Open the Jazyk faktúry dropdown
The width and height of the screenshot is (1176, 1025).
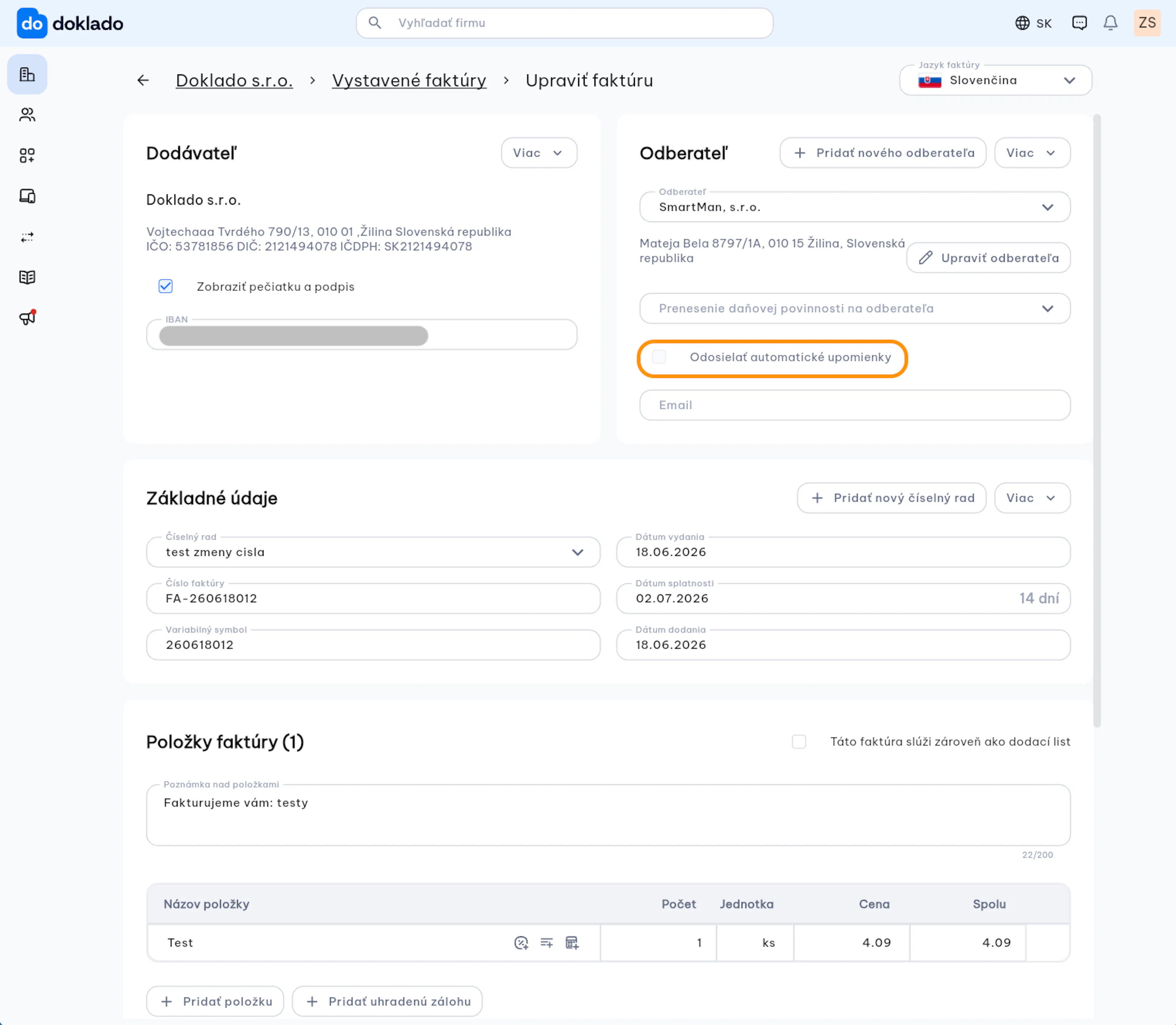point(995,80)
